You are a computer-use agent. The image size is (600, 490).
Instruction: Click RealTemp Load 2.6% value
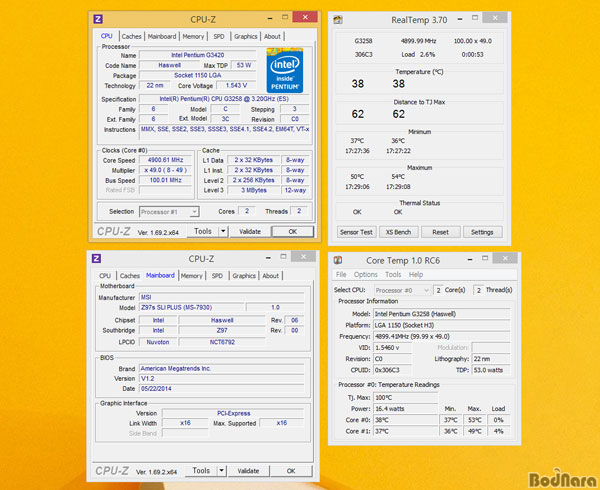(418, 54)
